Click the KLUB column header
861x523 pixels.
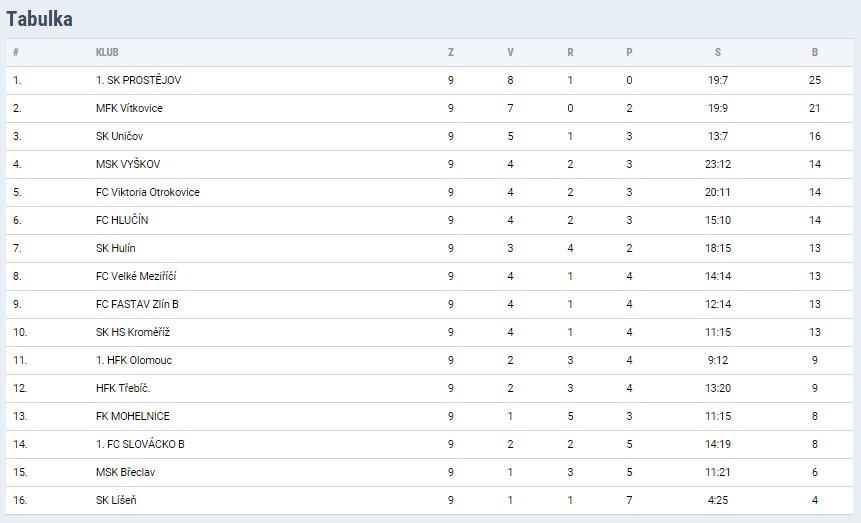(107, 53)
